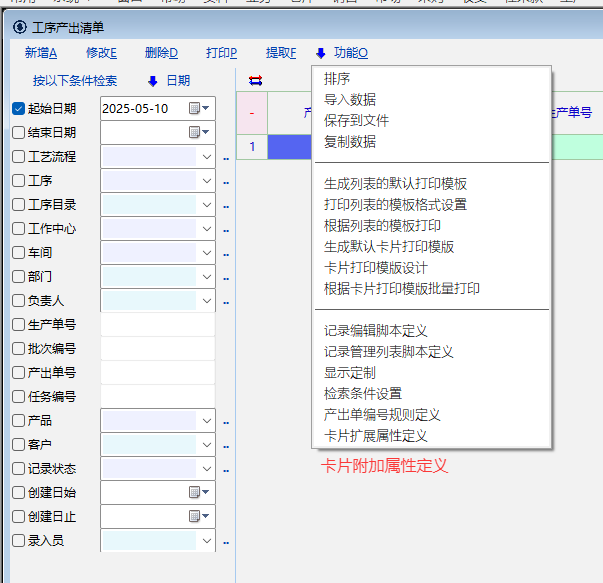Open the calendar picker for 创建日始
Image resolution: width=603 pixels, height=583 pixels.
[200, 492]
